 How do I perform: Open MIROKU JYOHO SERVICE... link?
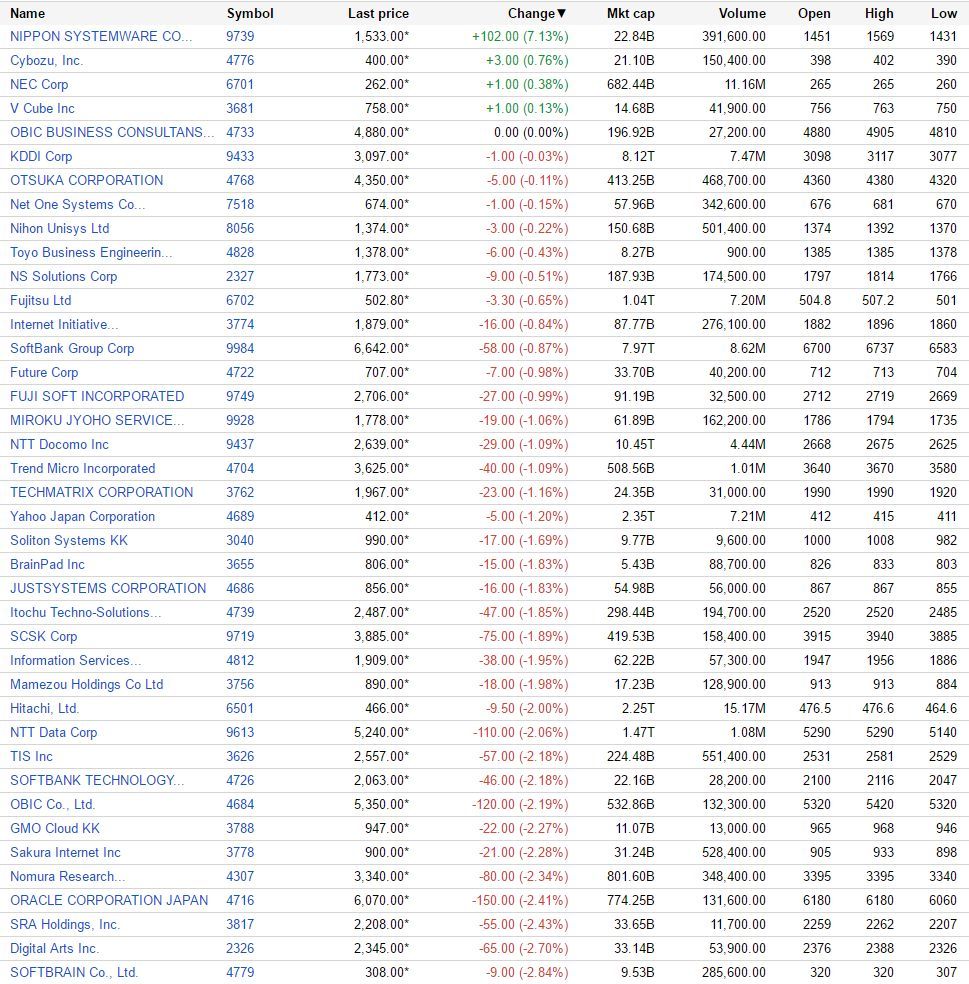[97, 420]
